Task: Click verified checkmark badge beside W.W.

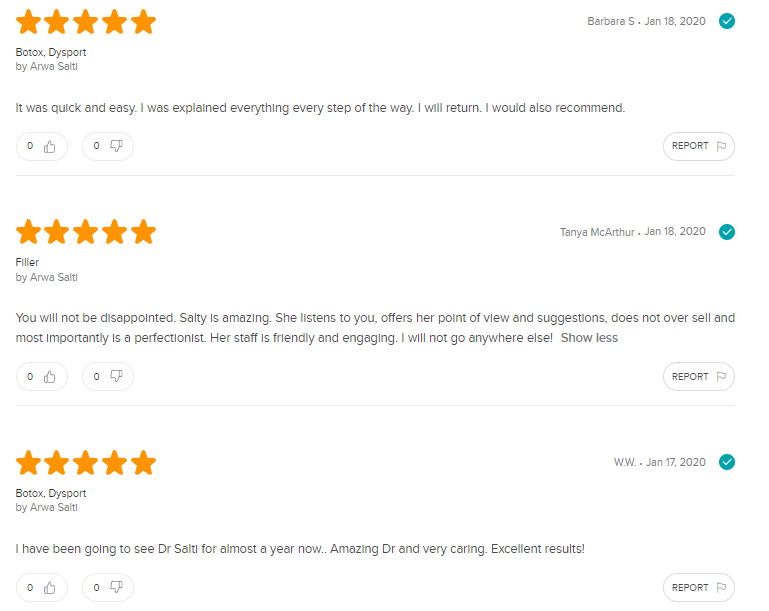Action: [x=727, y=462]
